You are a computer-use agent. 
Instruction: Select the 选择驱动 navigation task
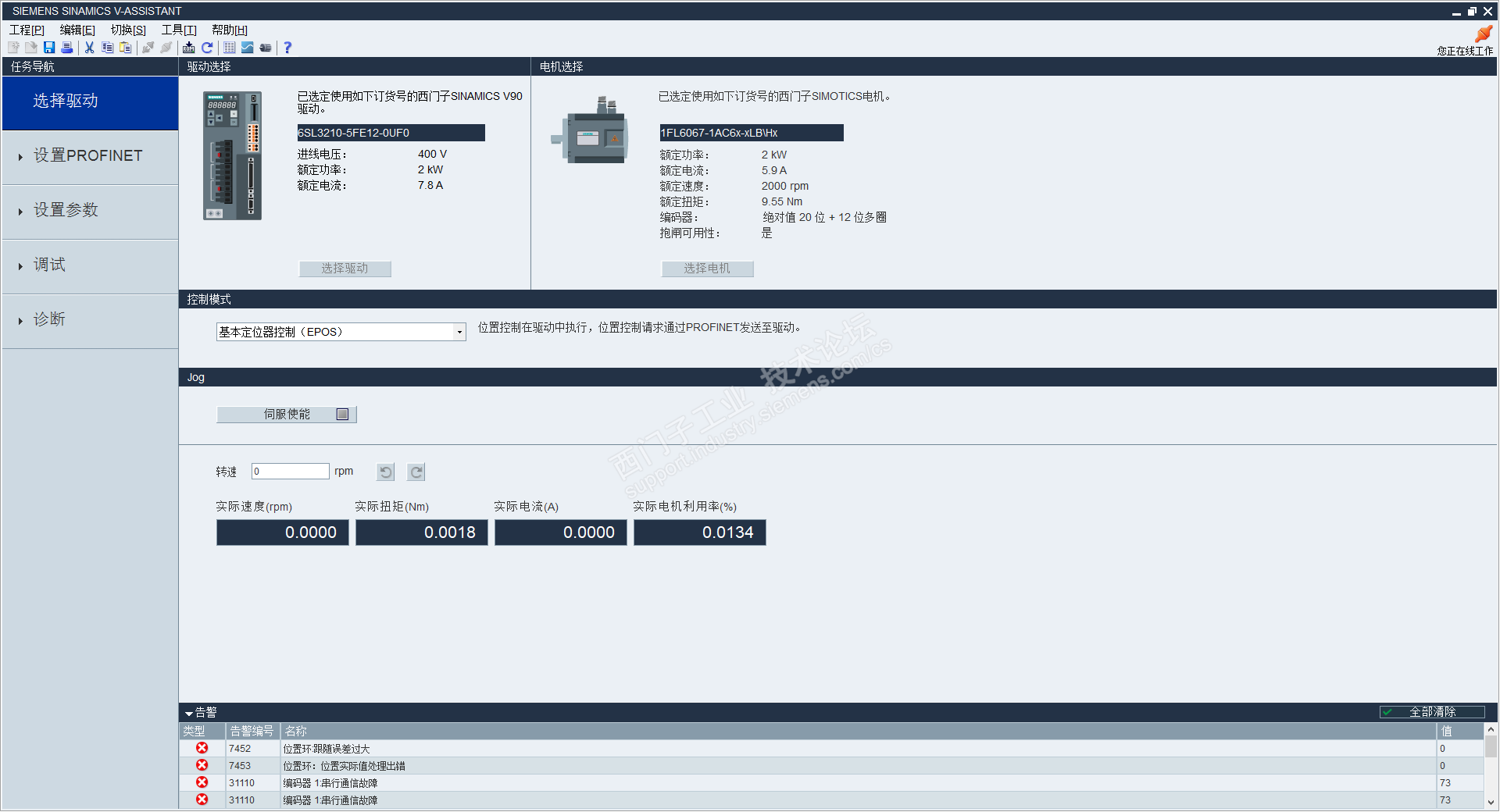pyautogui.click(x=91, y=102)
